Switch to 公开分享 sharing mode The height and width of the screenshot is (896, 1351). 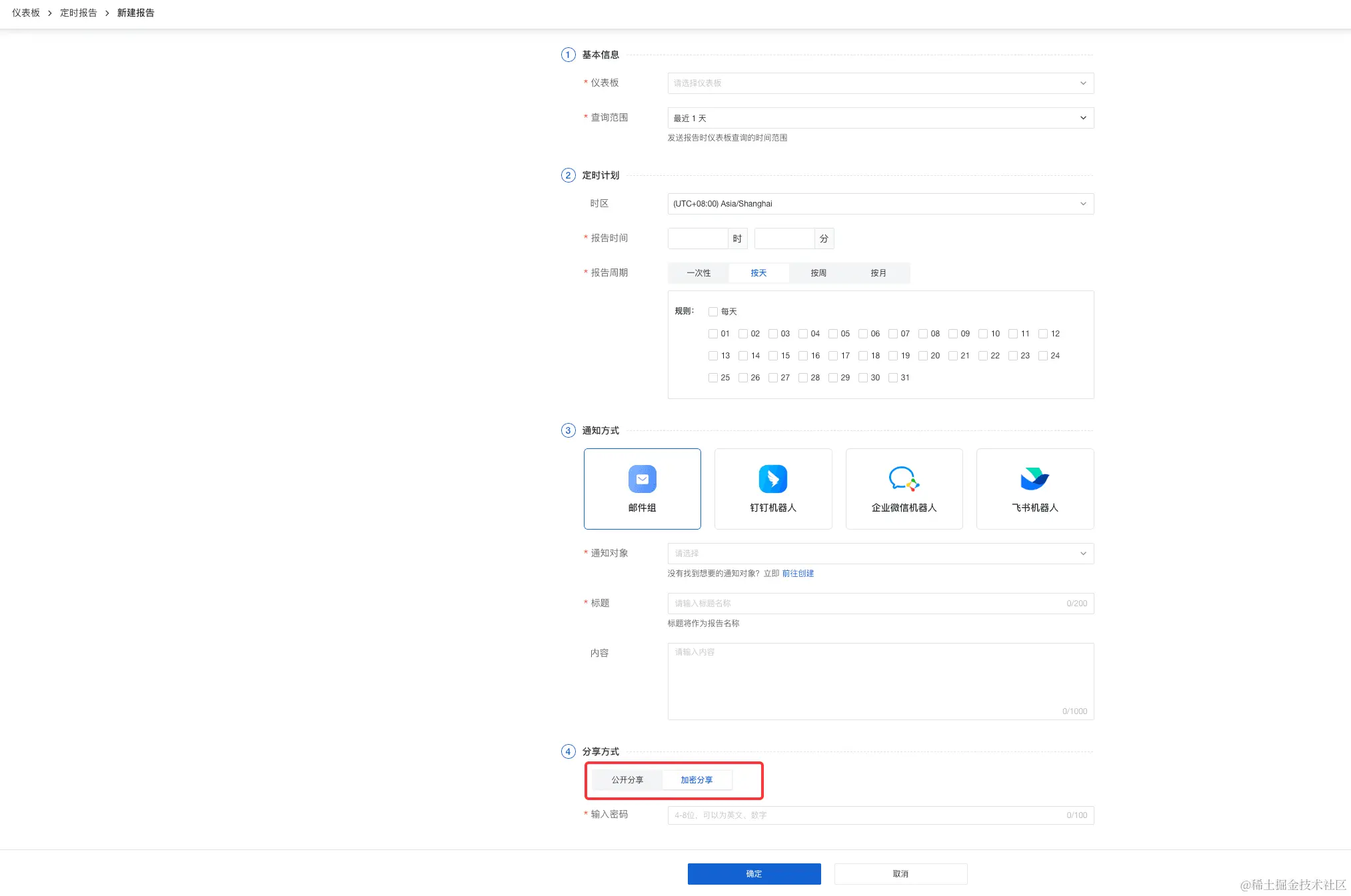(x=627, y=780)
